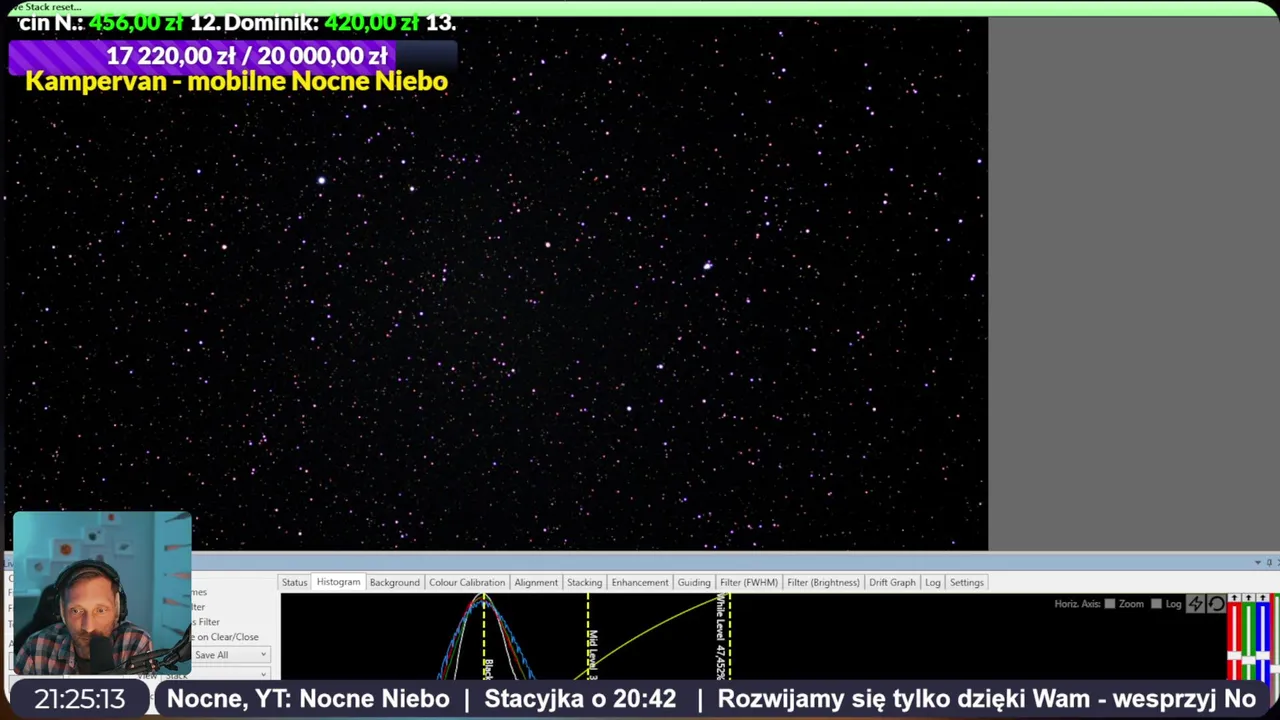Open the Filter (FWHM) tab
1280x720 pixels.
tap(748, 582)
